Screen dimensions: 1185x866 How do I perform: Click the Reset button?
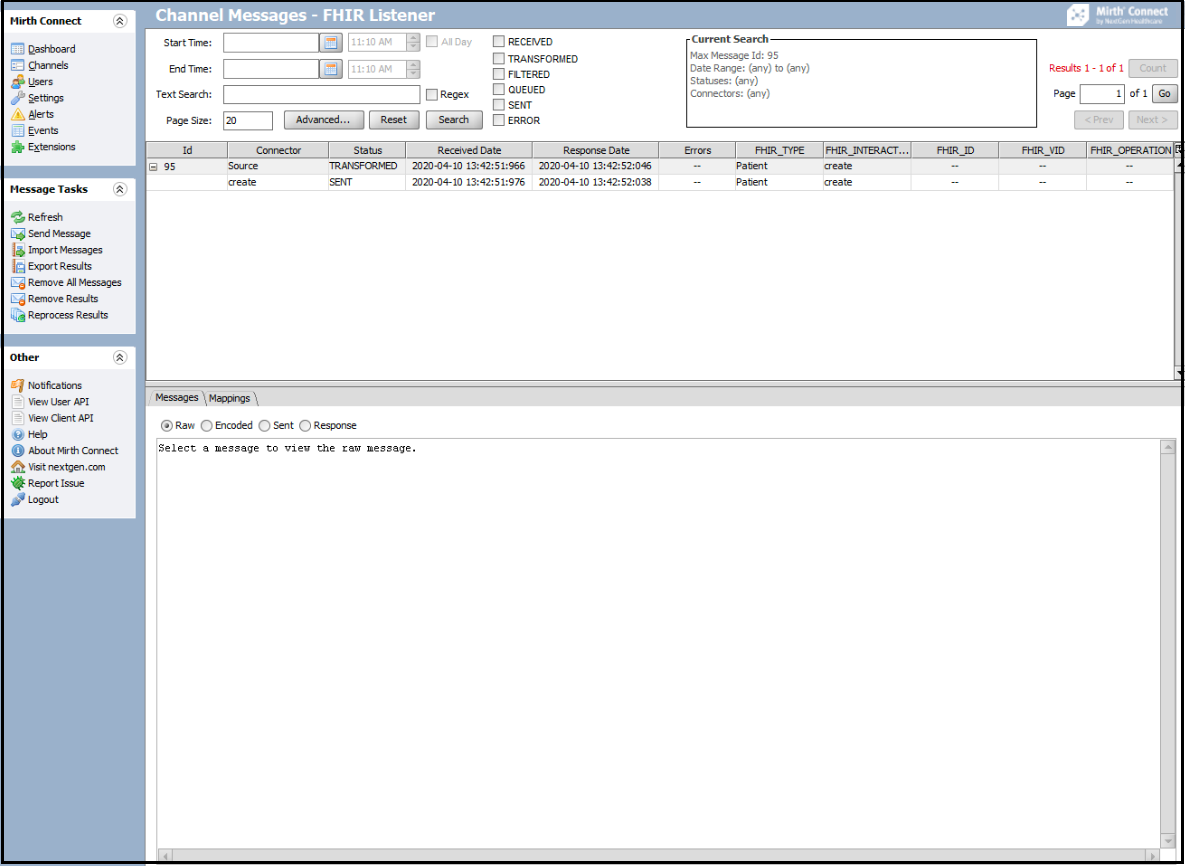(x=394, y=120)
